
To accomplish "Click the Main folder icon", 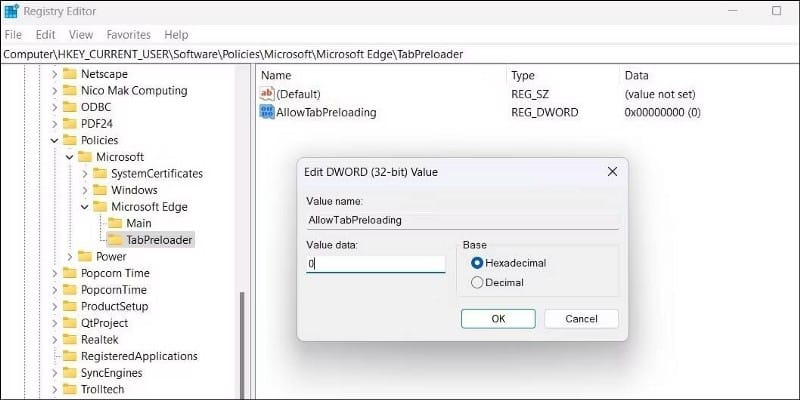I will tap(115, 223).
